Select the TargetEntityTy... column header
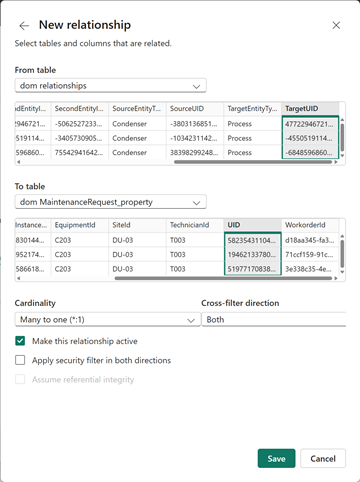360x482 pixels. pos(253,109)
